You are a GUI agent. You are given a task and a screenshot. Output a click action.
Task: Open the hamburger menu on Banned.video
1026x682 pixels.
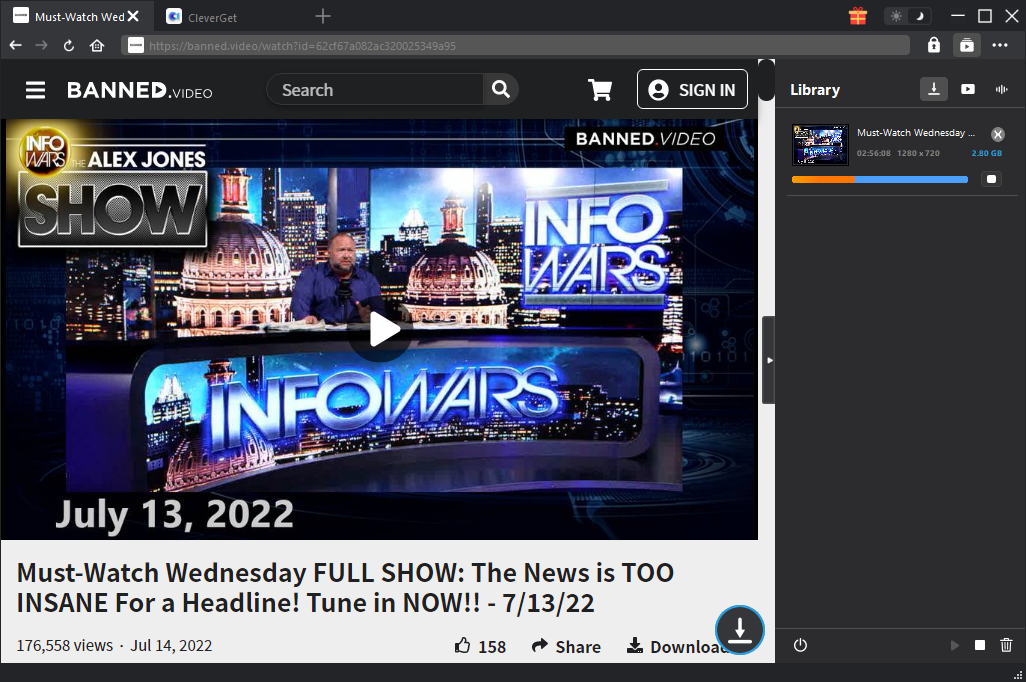tap(36, 90)
